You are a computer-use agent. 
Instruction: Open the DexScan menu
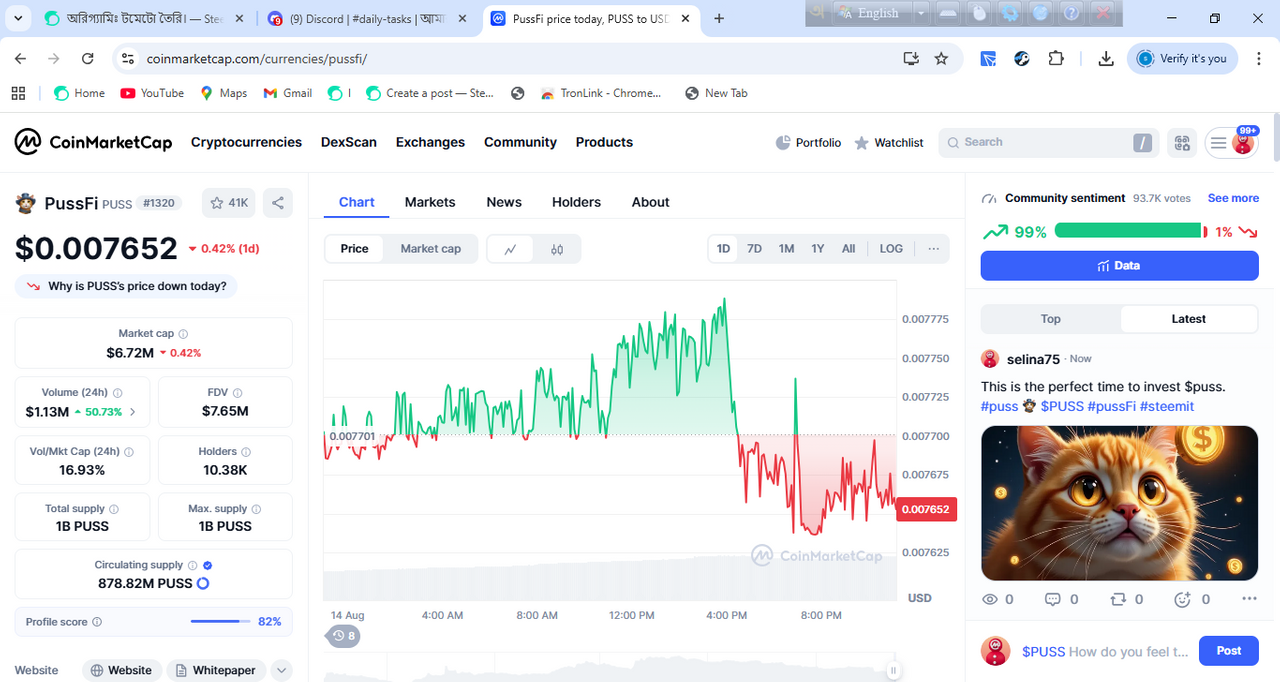[349, 142]
